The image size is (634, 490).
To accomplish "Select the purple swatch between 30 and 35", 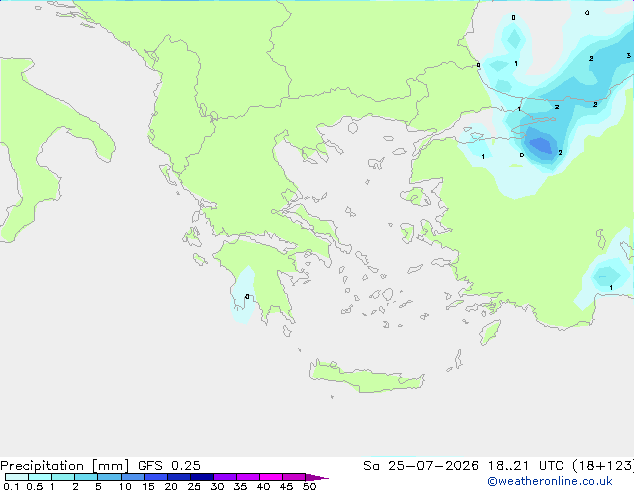I will 225,477.
